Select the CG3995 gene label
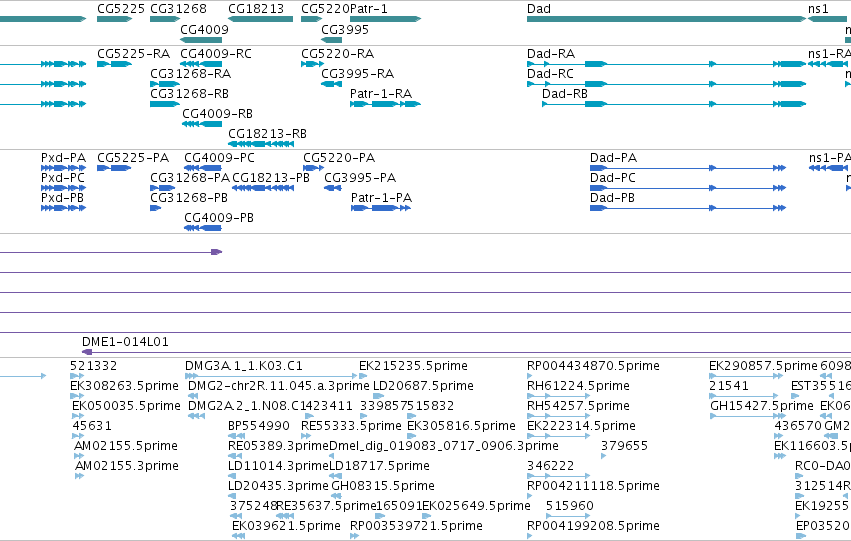Screen dimensions: 851x541 point(345,29)
